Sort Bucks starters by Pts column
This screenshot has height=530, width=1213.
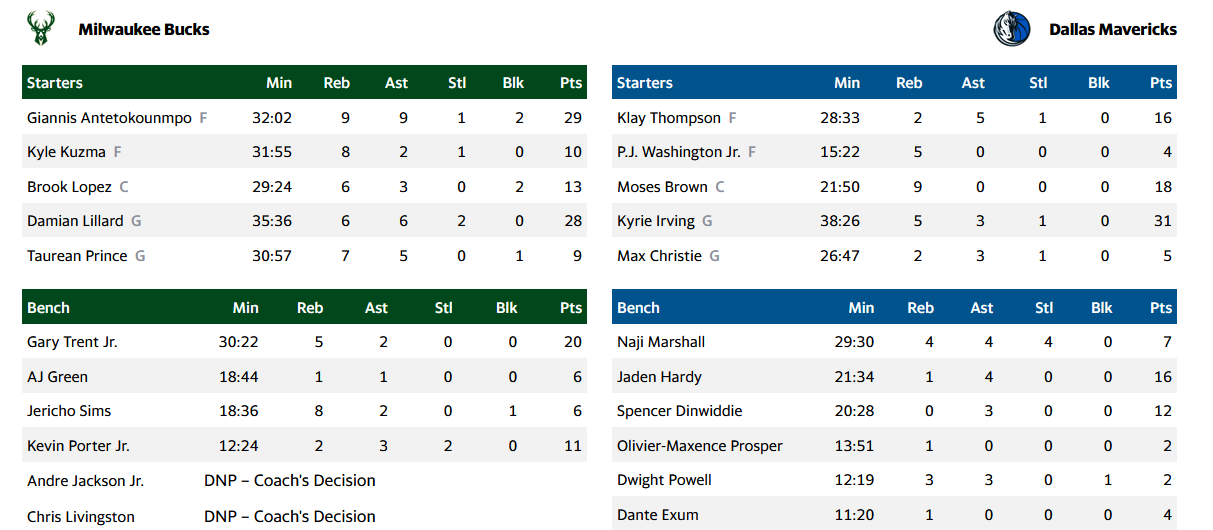(x=571, y=83)
